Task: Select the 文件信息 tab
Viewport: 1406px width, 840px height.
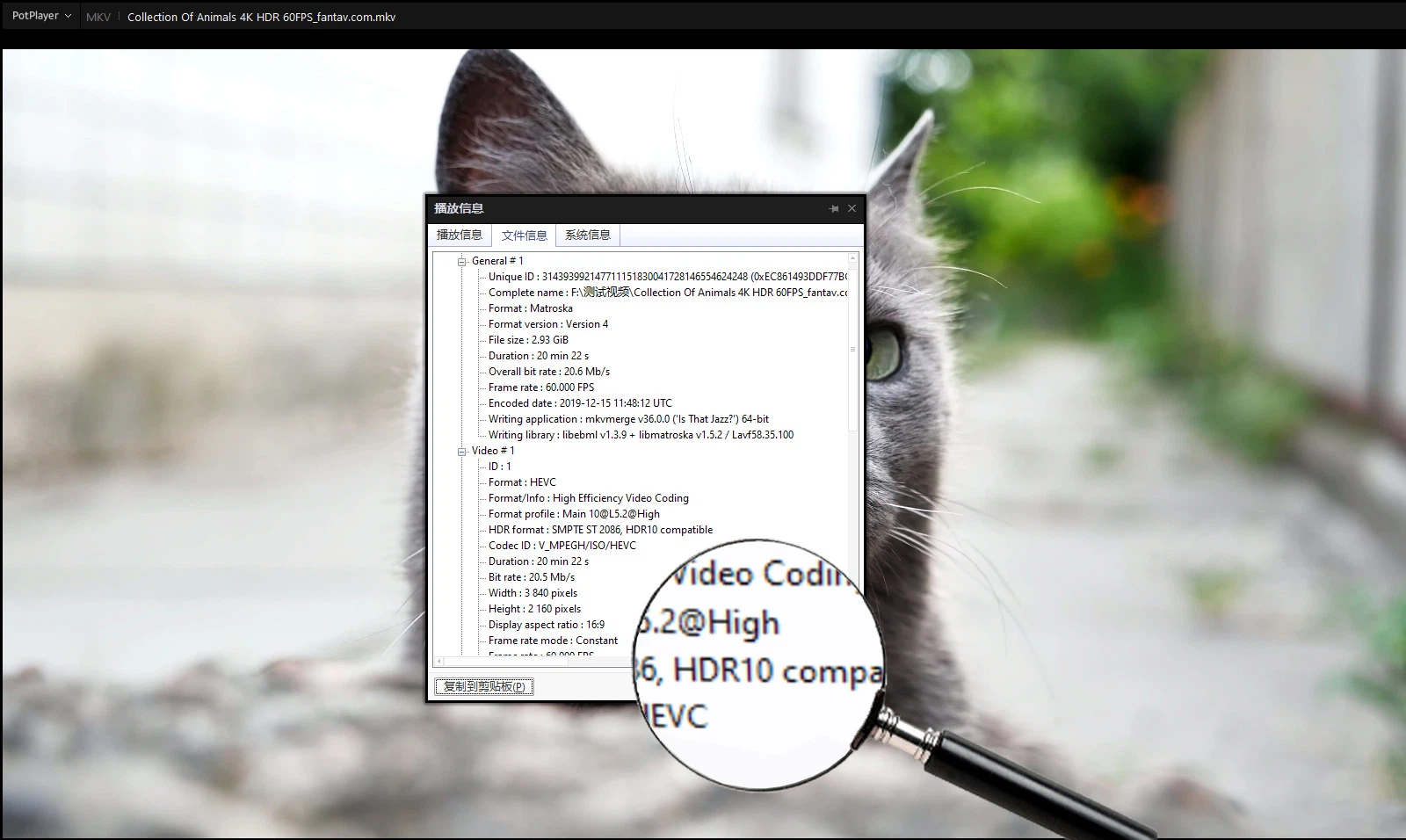Action: point(524,235)
